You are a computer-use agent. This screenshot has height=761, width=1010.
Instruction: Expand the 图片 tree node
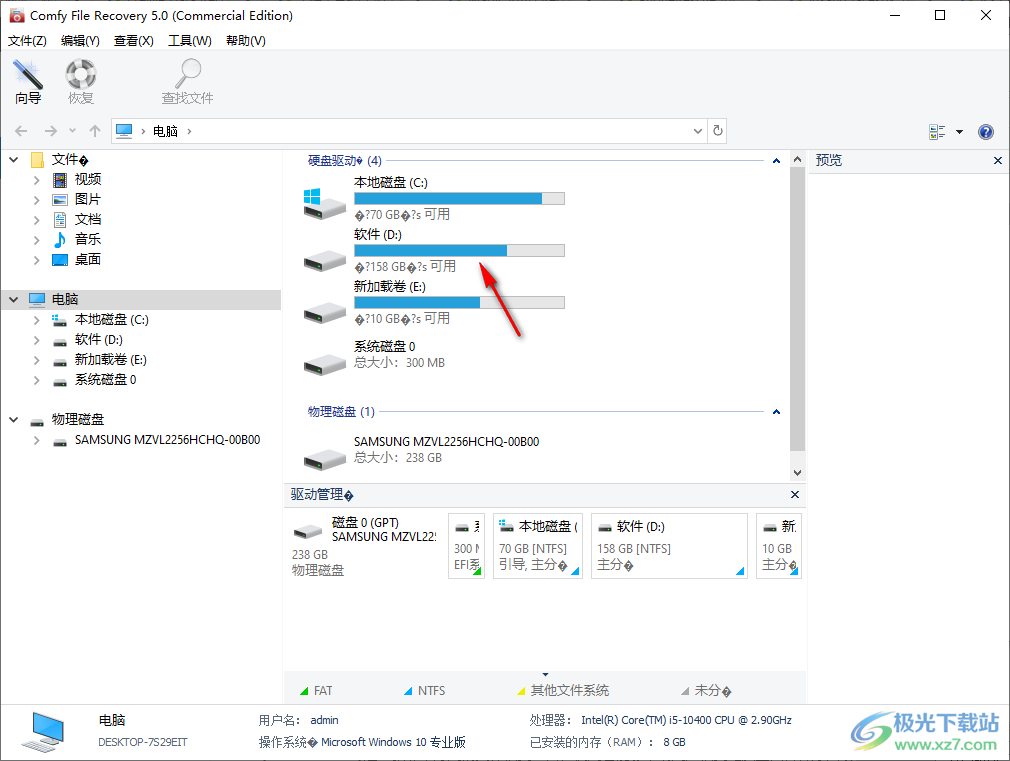click(x=37, y=200)
